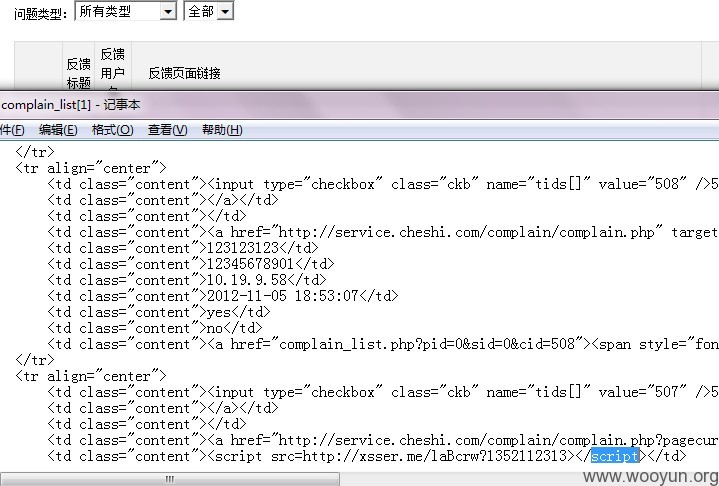This screenshot has width=719, height=486.
Task: Click the IP address 10.19.9.58
Action: click(247, 280)
